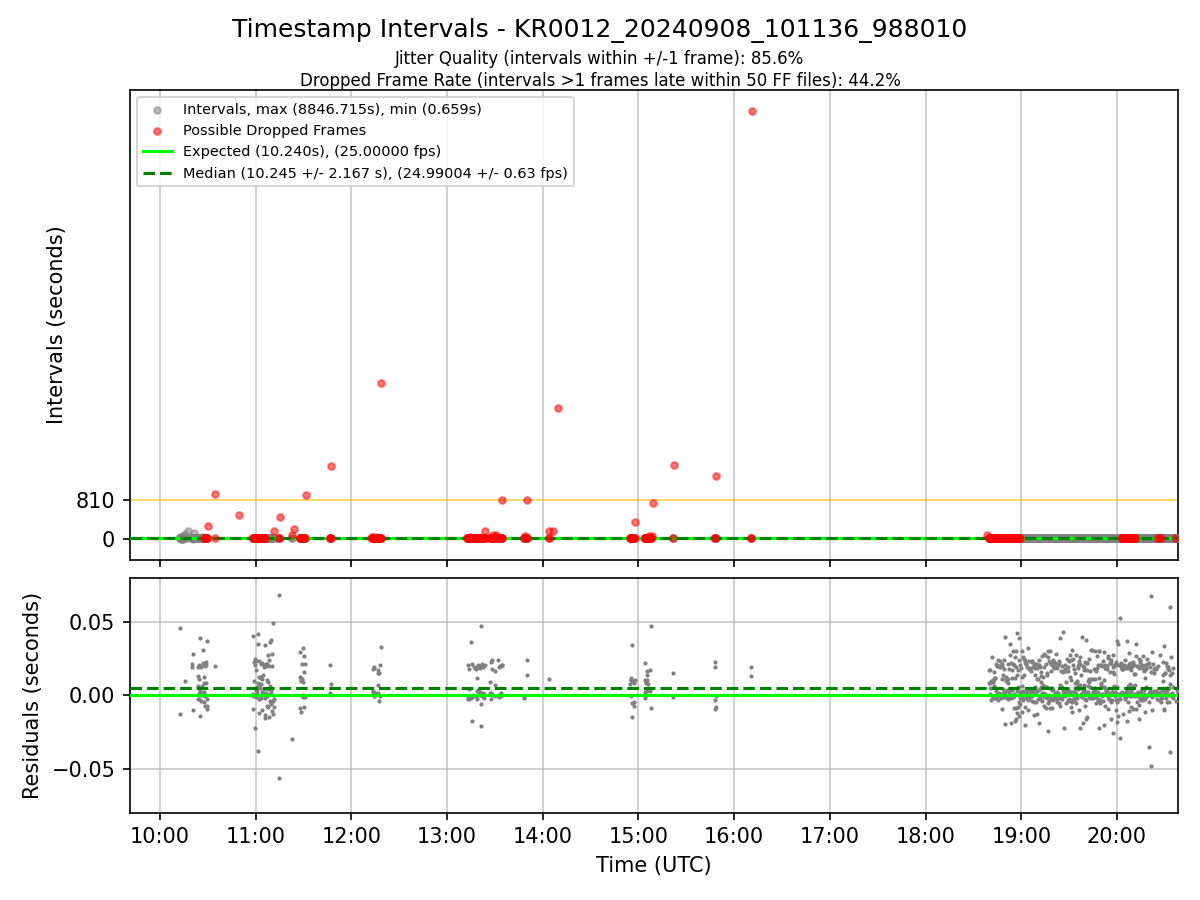Click the dashed green line sample in legend
Viewport: 1200px width, 900px height.
click(x=157, y=173)
